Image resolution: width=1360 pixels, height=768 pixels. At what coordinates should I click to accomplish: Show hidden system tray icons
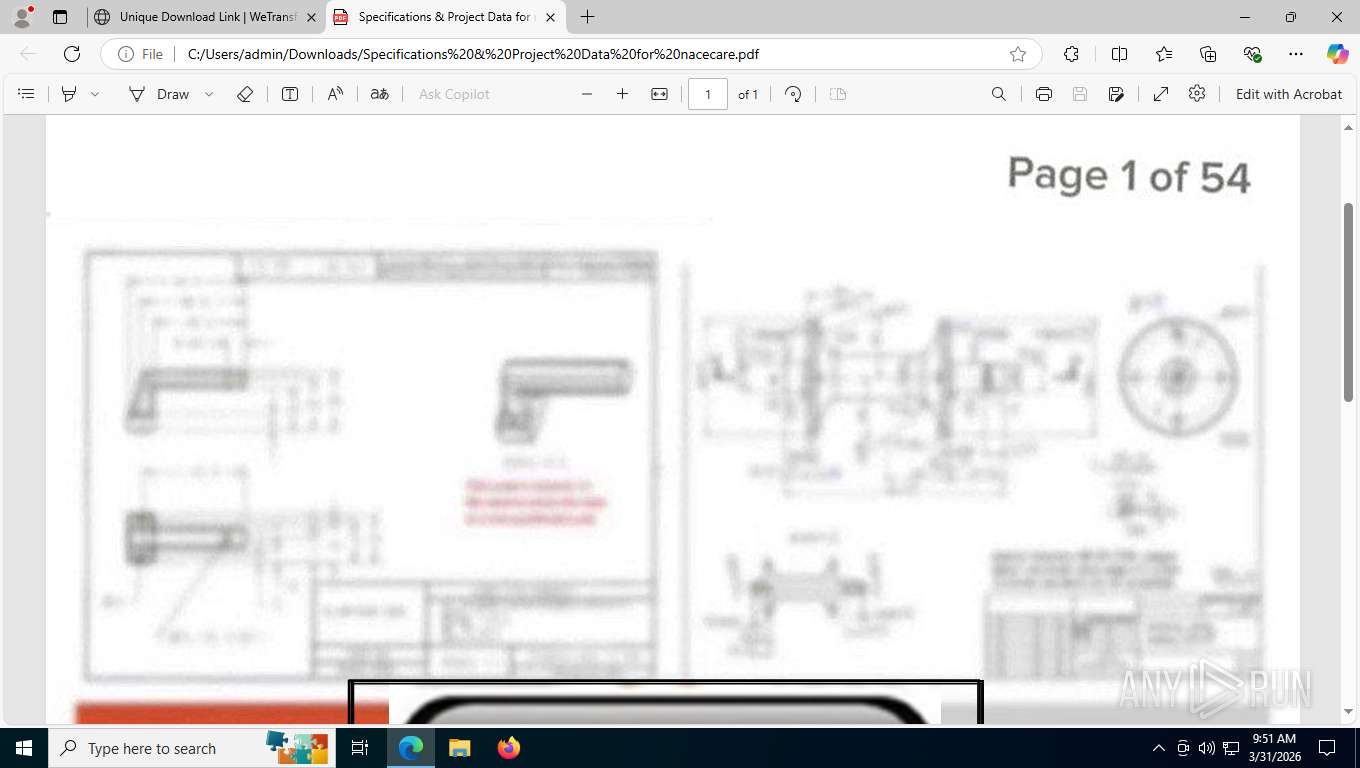[x=1159, y=748]
